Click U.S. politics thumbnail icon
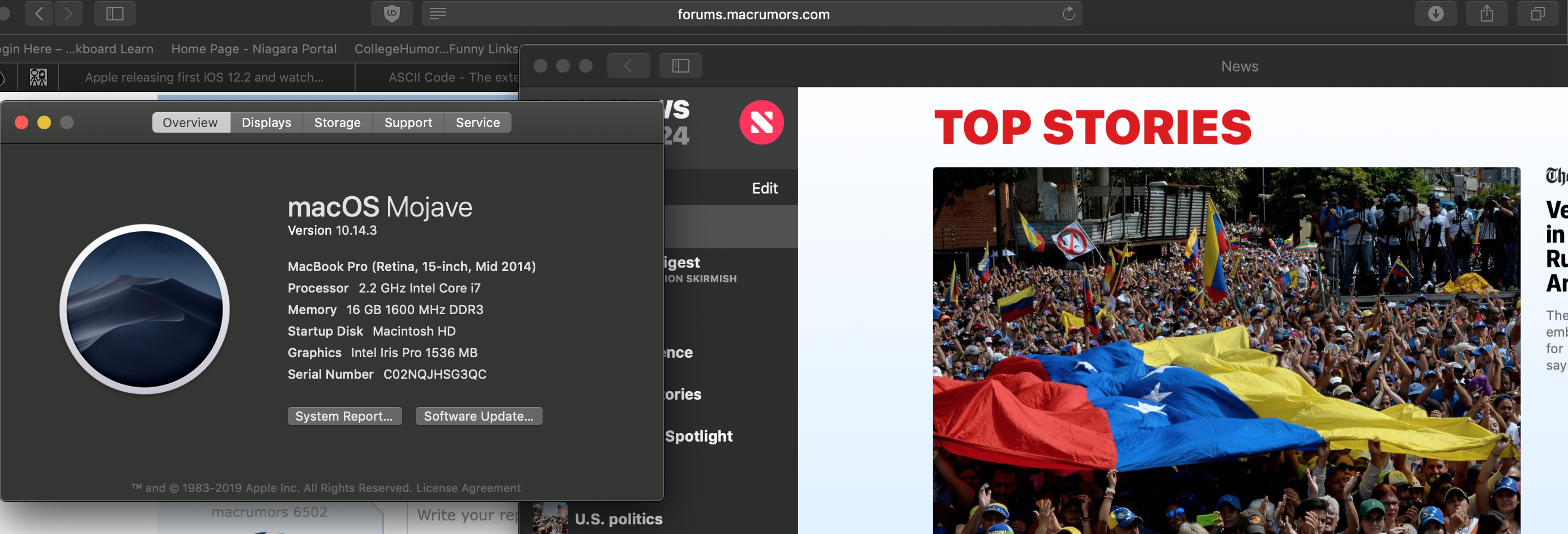The image size is (1568, 534). pos(549,518)
